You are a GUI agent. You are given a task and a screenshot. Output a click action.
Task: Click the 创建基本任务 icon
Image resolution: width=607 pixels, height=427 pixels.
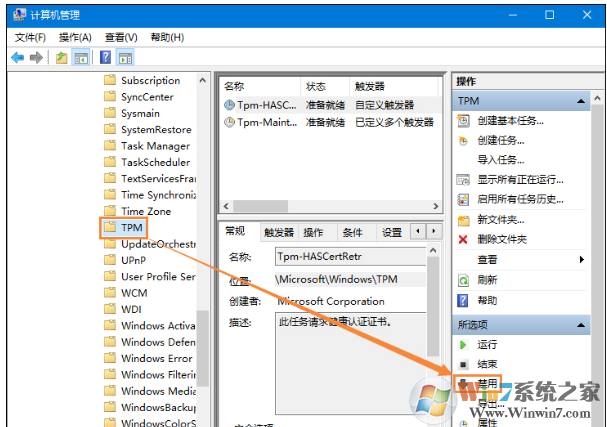click(463, 121)
